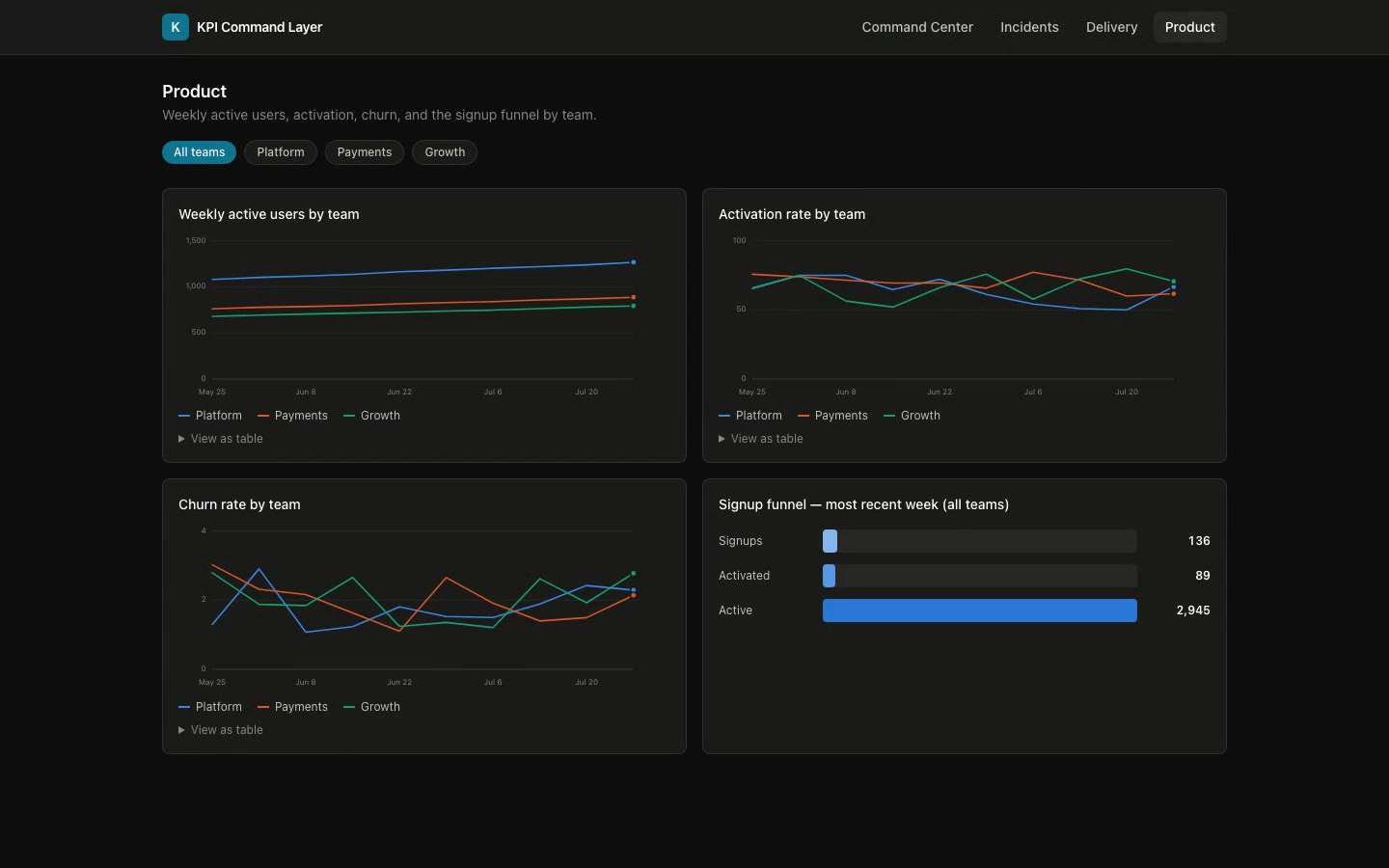Screen dimensions: 1389x868
Task: Go to the Incidents tab
Action: 1029,27
